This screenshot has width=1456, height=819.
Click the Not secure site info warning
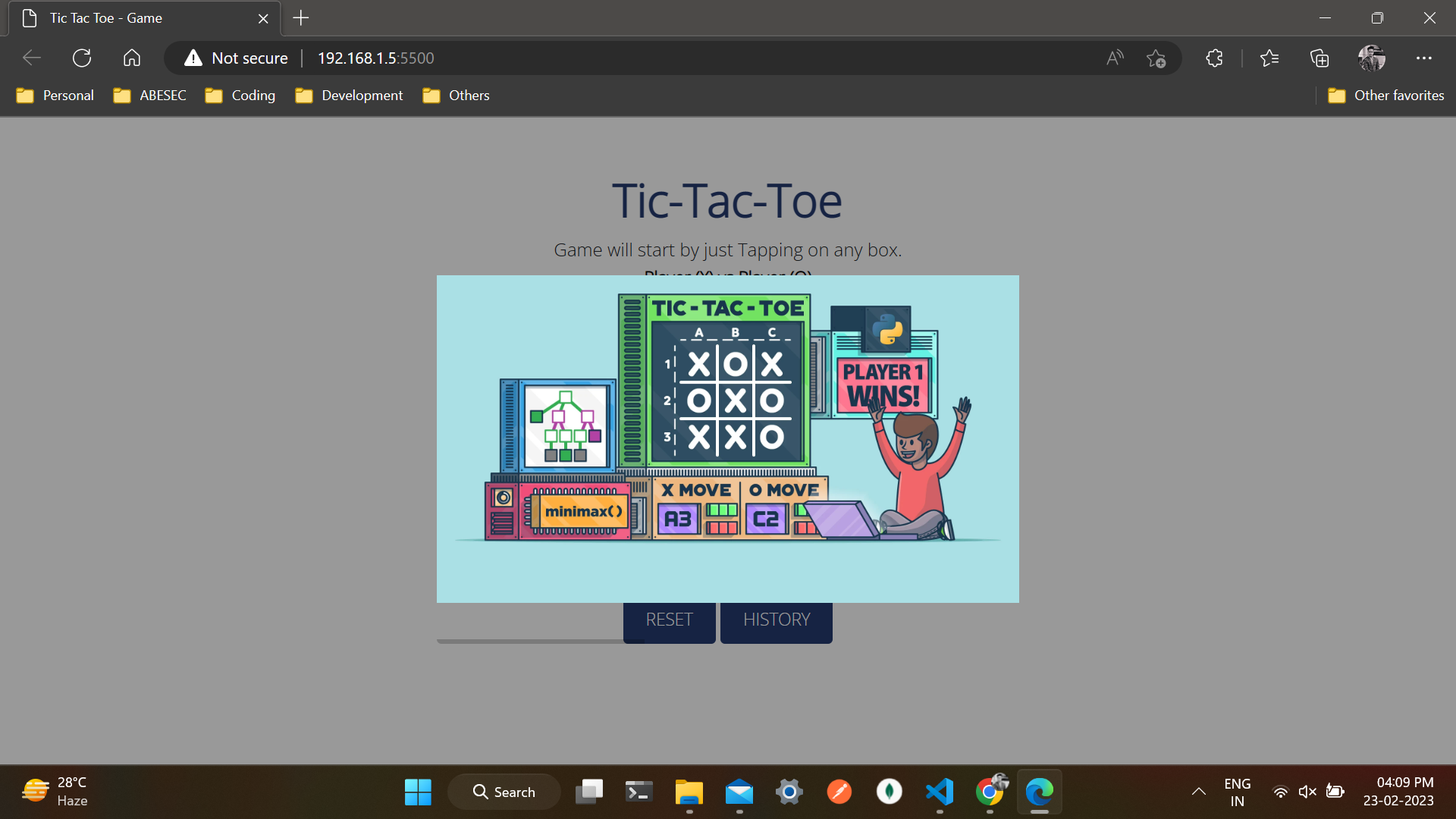[237, 58]
